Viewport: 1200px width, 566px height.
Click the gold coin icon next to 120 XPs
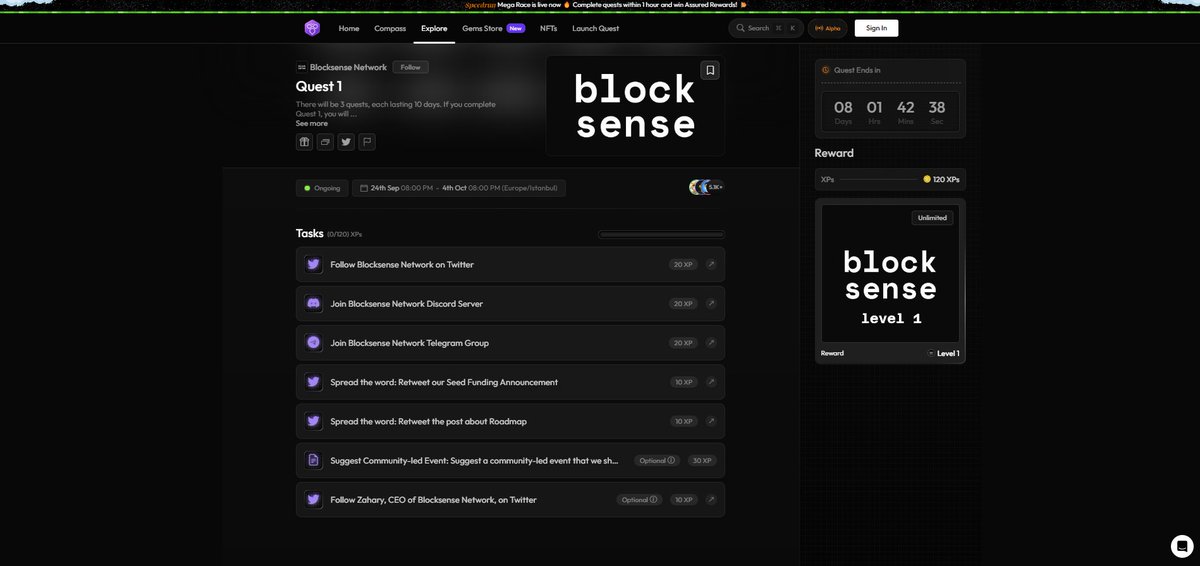pyautogui.click(x=927, y=179)
